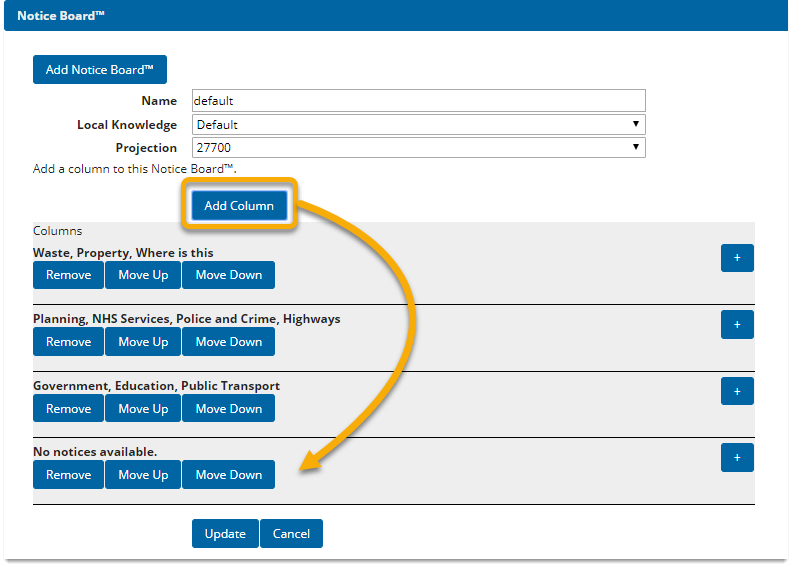Image resolution: width=793 pixels, height=568 pixels.
Task: Move Up the Waste, Property column
Action: click(x=143, y=275)
